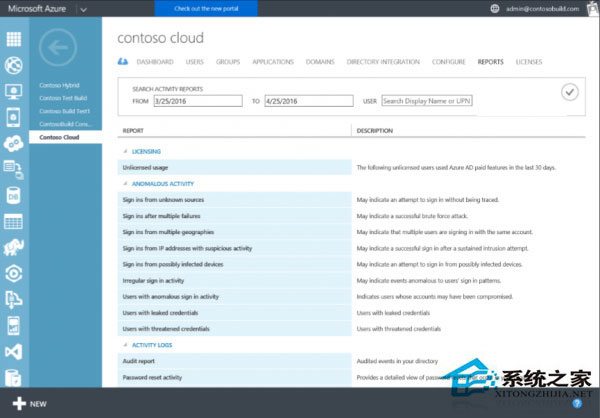Collapse the ANOMALOUS ACTIVITY section

[125, 184]
